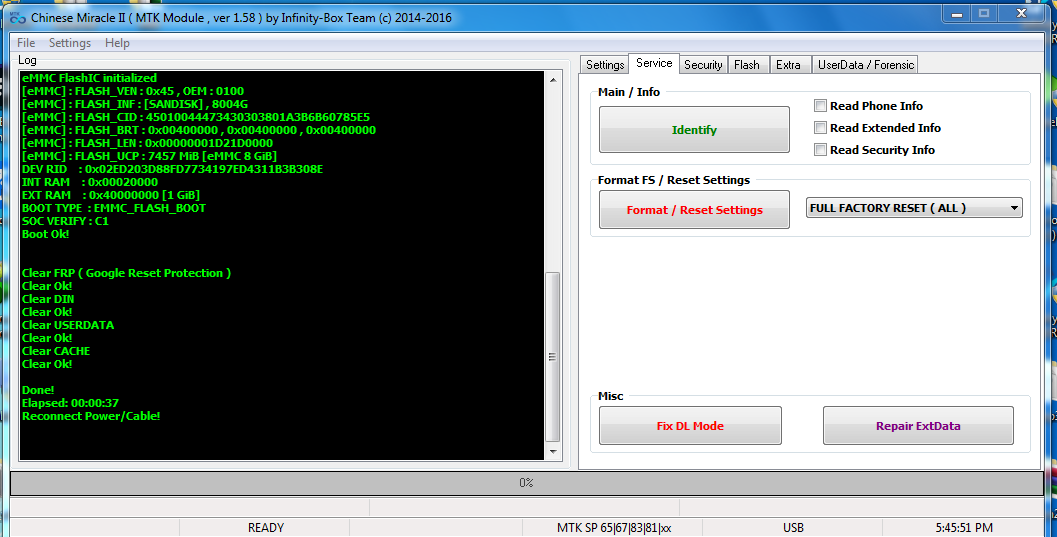The width and height of the screenshot is (1057, 537).
Task: Click log line 'SOC VERIFY : C1'
Action: (x=65, y=221)
